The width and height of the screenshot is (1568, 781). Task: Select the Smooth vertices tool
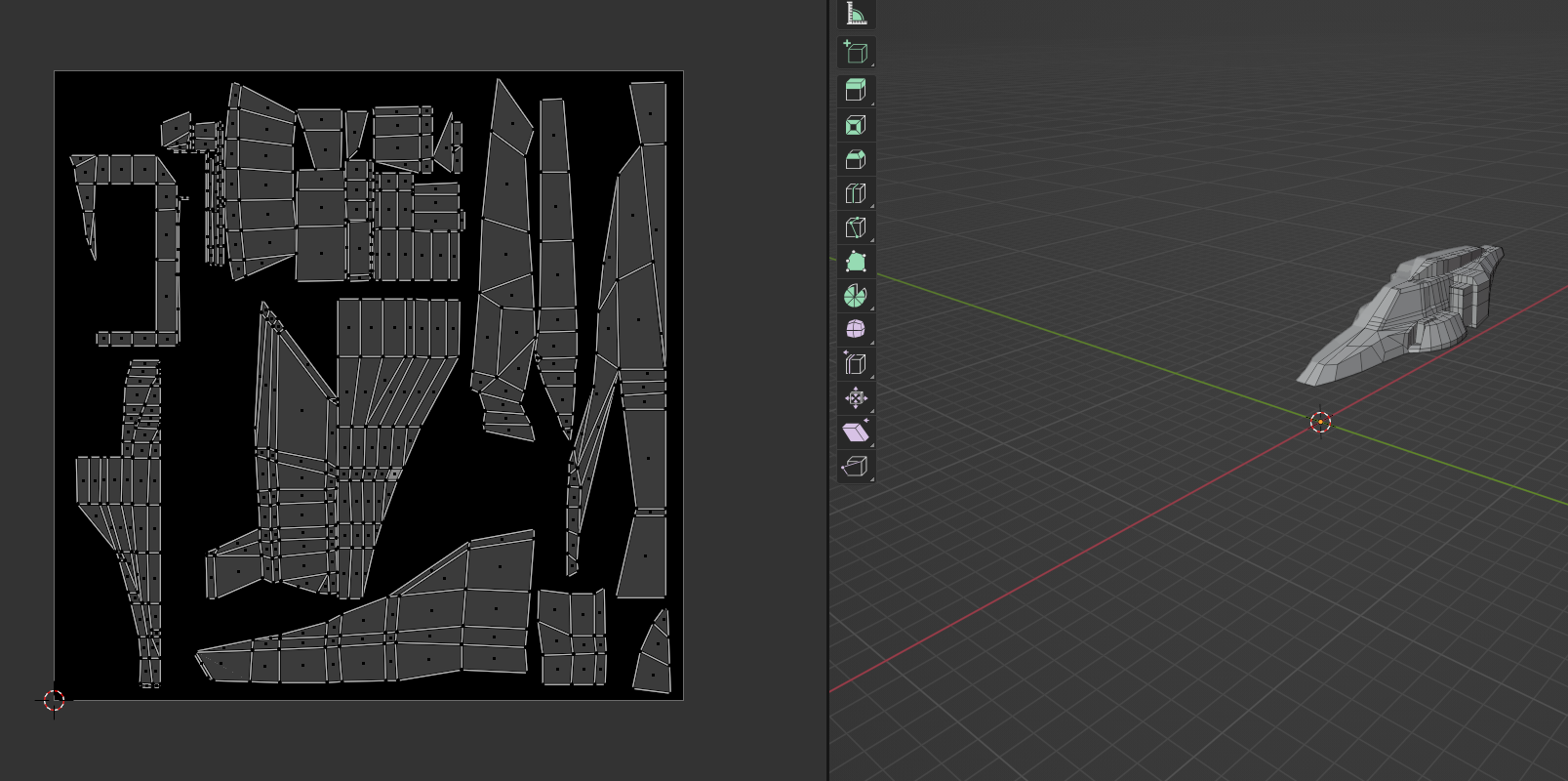coord(856,330)
